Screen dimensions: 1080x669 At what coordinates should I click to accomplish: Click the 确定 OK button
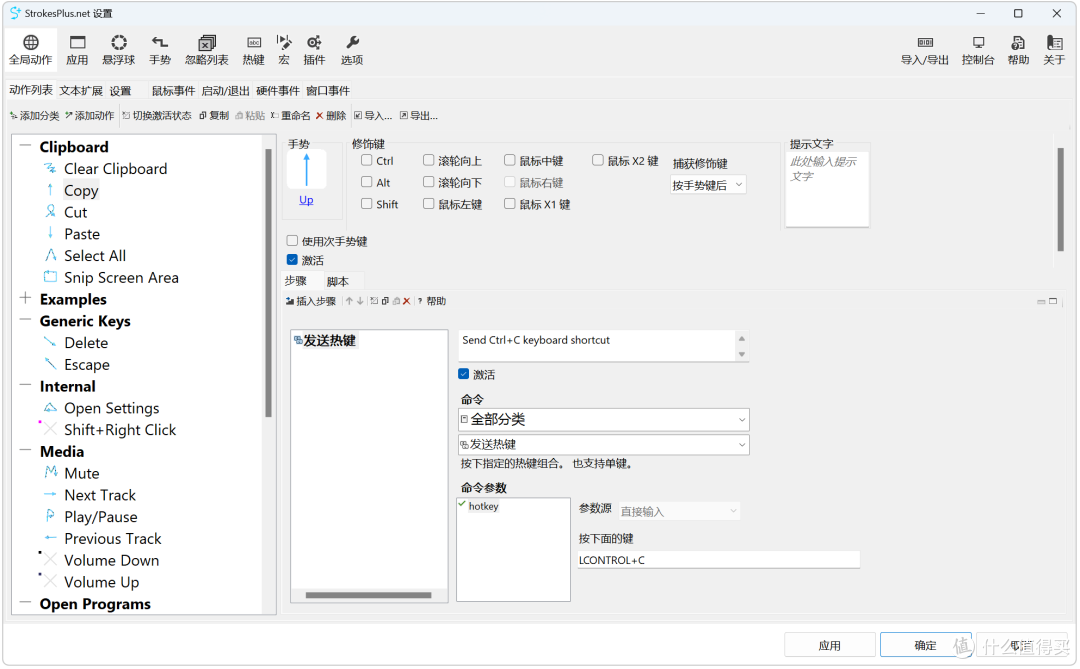[925, 646]
